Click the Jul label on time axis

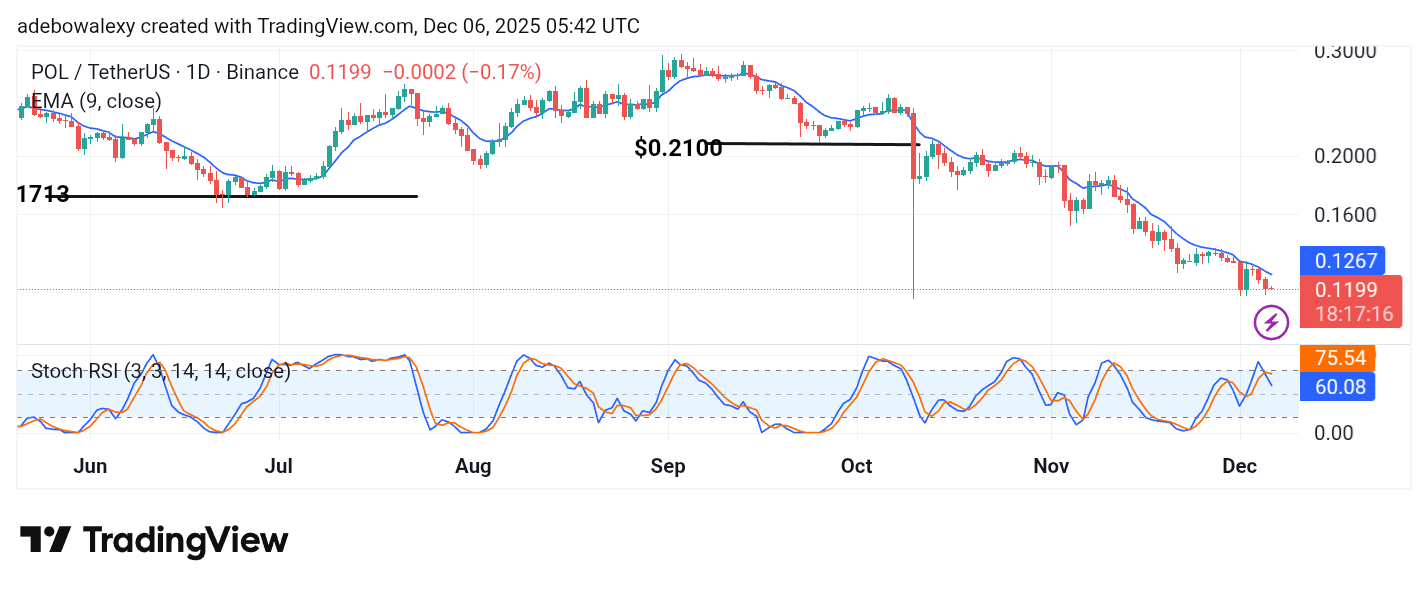coord(279,466)
